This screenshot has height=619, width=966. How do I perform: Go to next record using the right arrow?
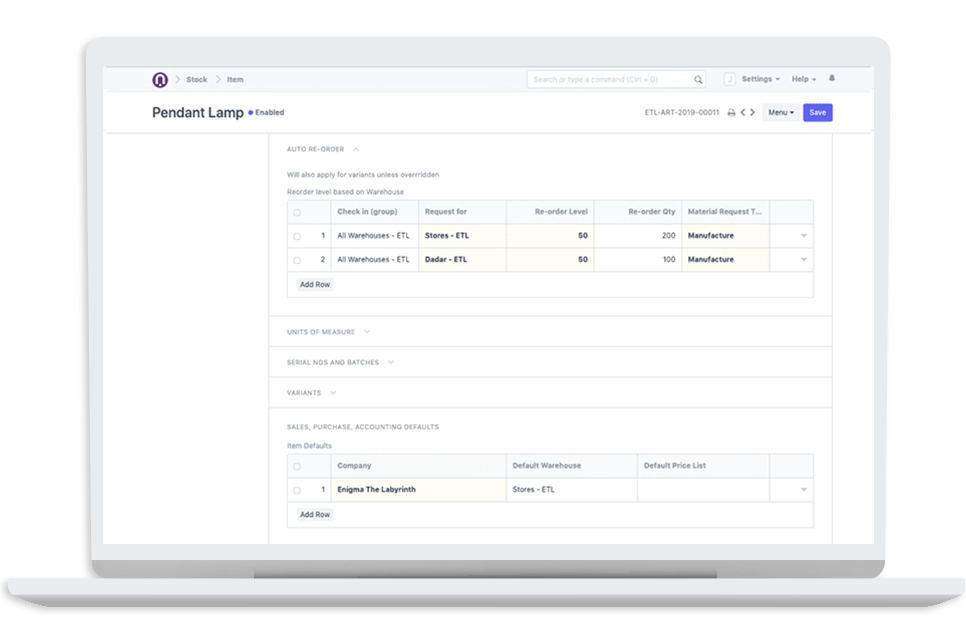click(x=754, y=113)
